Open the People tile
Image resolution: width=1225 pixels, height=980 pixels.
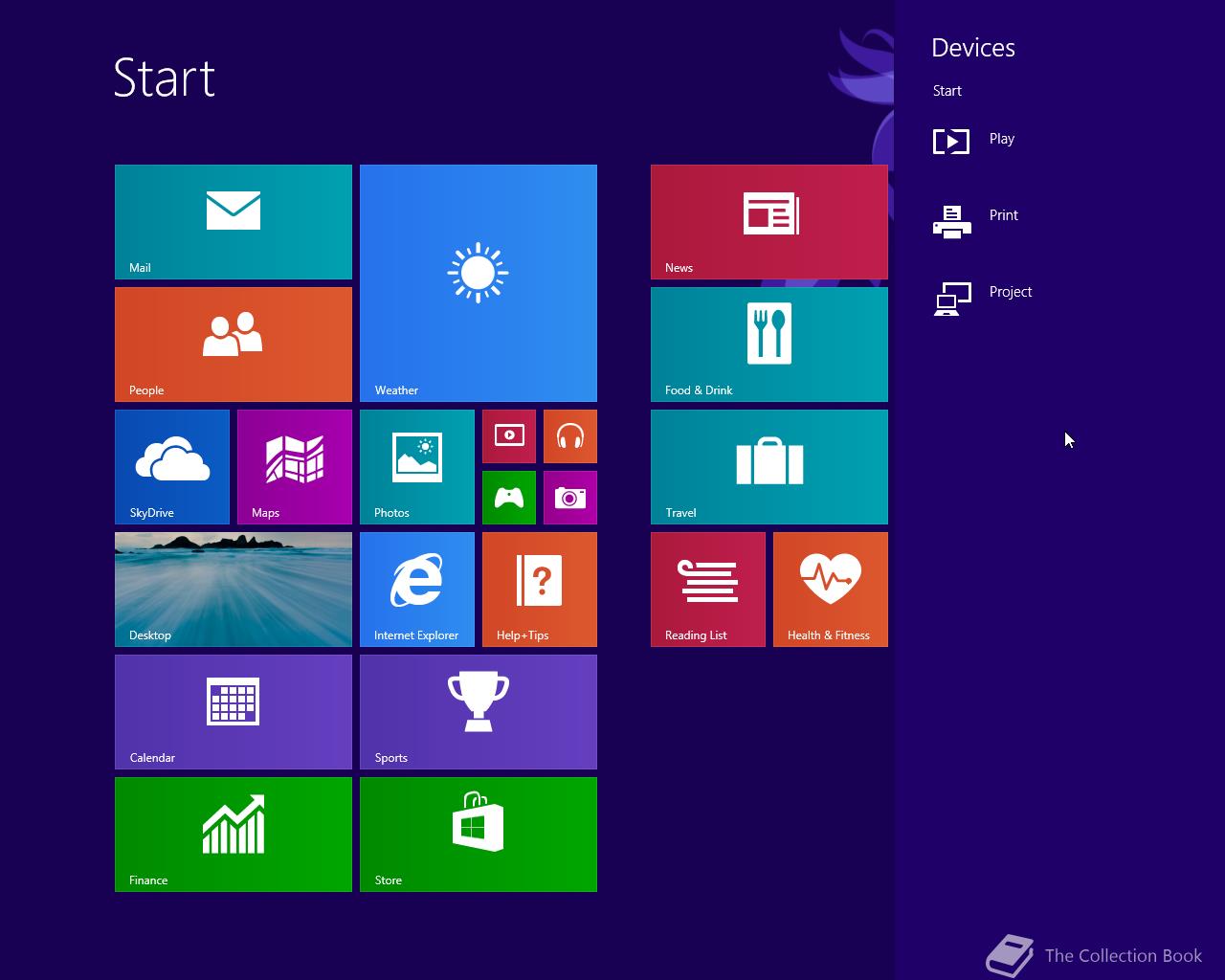coord(234,345)
